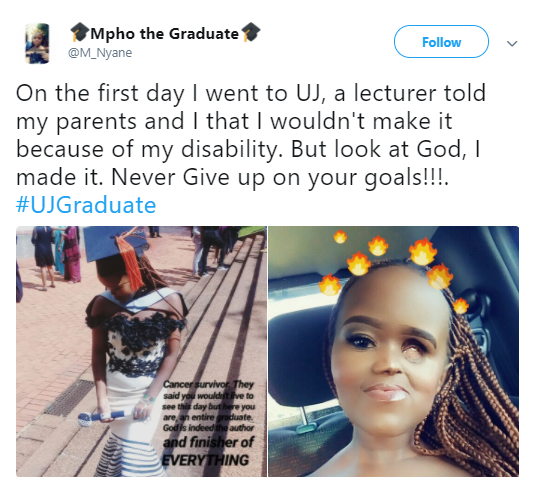
Task: Click the largest fire emoji in the selfie
Action: [423, 252]
